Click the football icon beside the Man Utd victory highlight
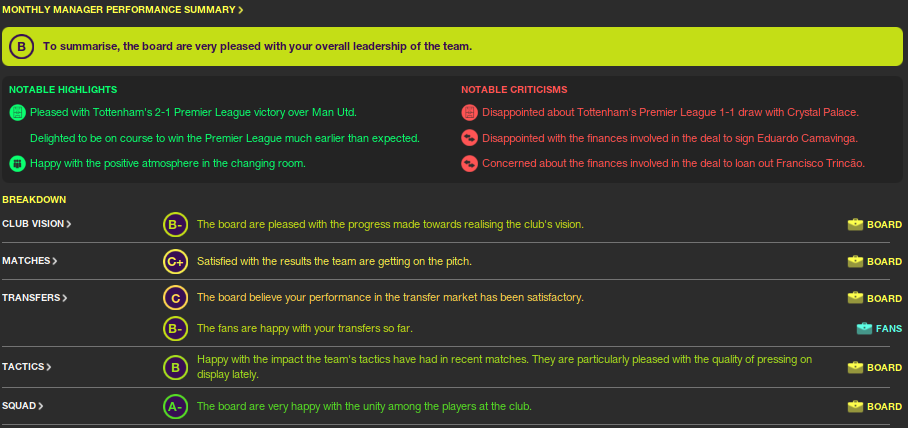The height and width of the screenshot is (428, 908). tap(17, 112)
